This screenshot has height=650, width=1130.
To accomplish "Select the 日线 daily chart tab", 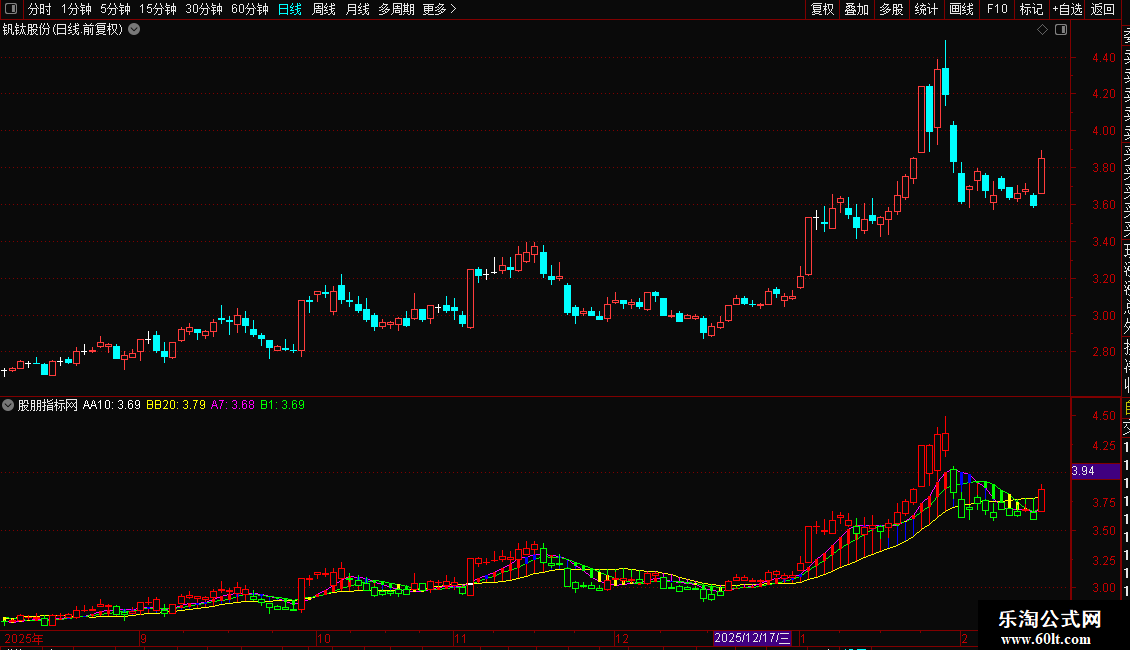I will coord(290,9).
